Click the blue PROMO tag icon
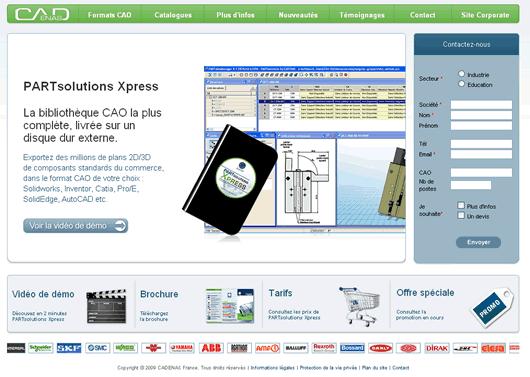Image resolution: width=530 pixels, height=377 pixels. 492,307
